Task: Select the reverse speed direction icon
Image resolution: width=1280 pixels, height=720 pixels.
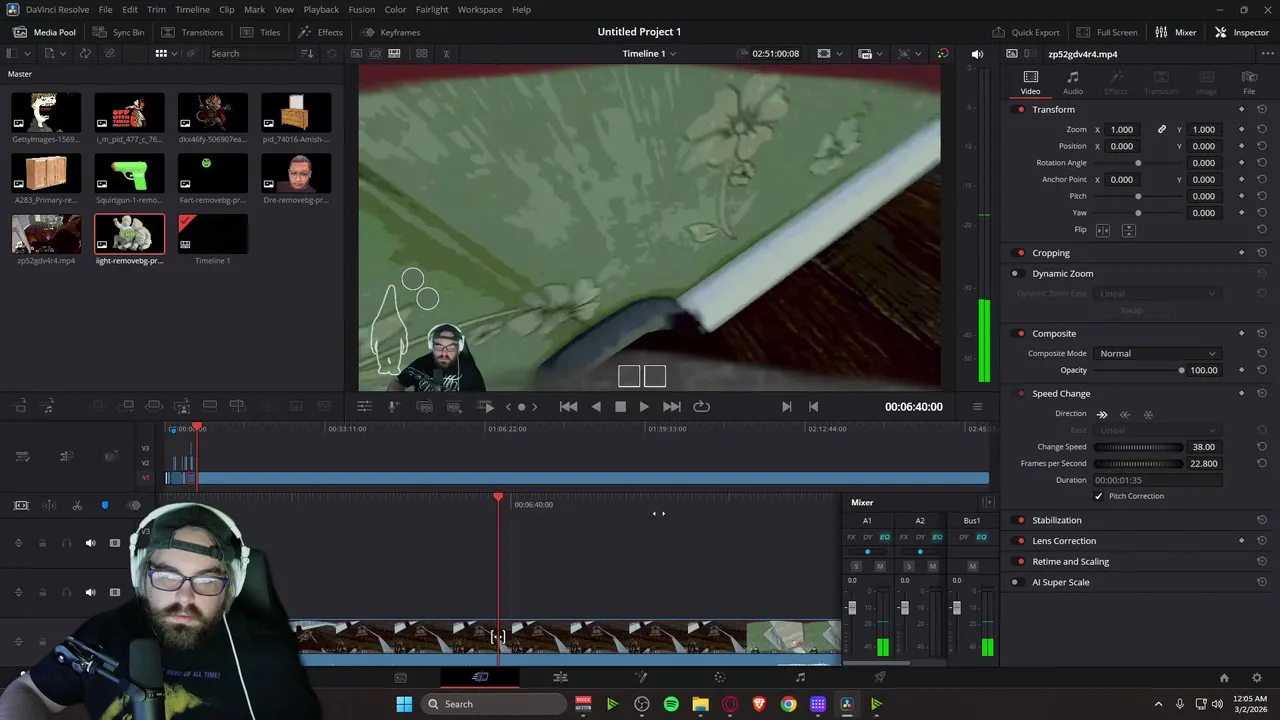Action: [x=1125, y=414]
